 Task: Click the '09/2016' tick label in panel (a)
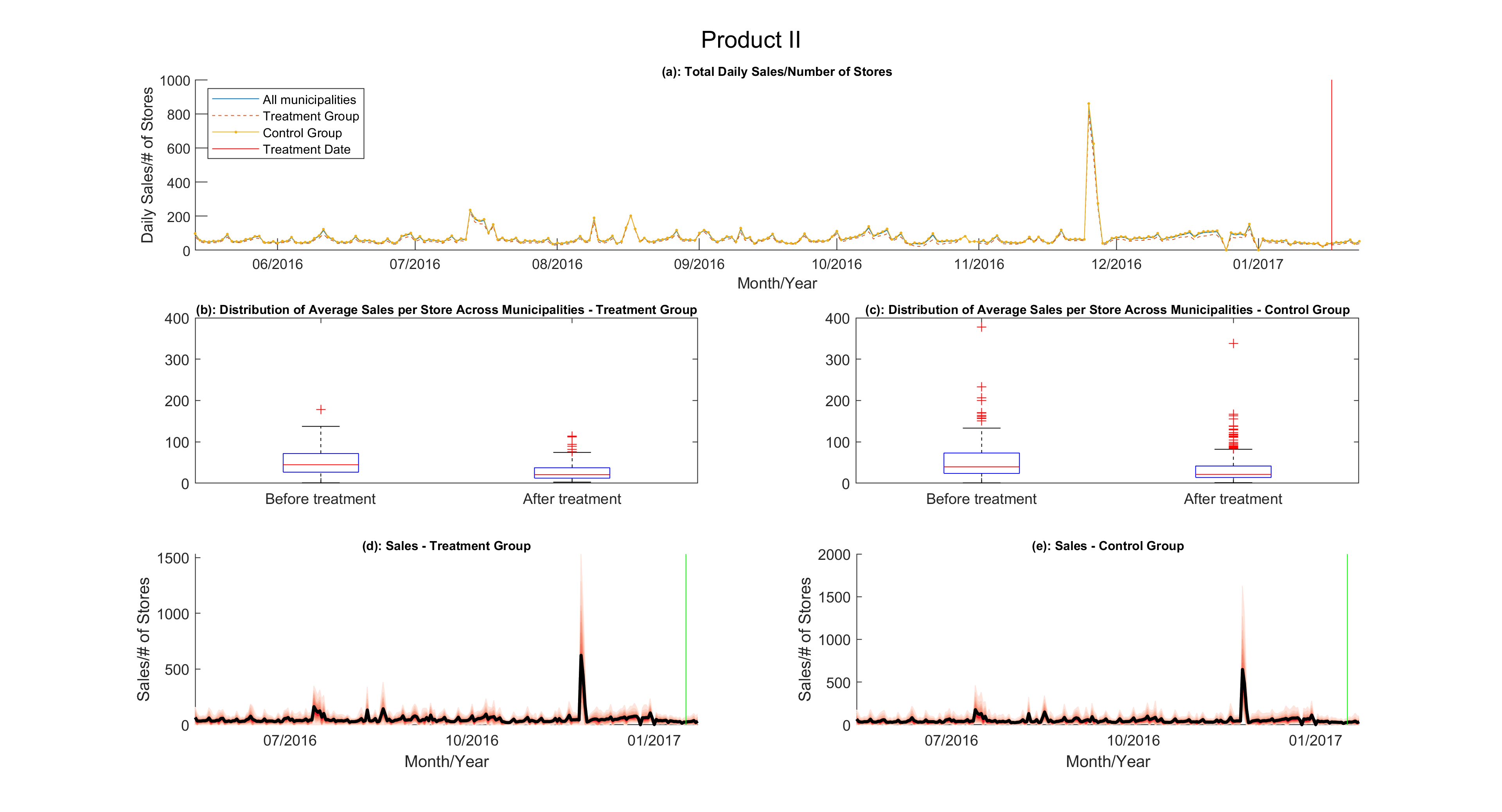click(699, 264)
